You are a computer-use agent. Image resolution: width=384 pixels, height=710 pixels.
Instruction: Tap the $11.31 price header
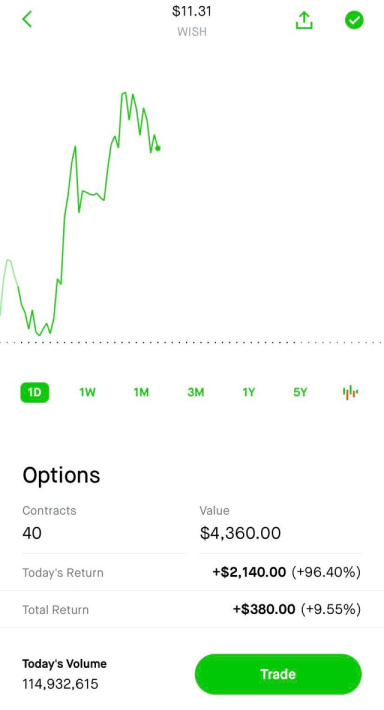[x=192, y=11]
